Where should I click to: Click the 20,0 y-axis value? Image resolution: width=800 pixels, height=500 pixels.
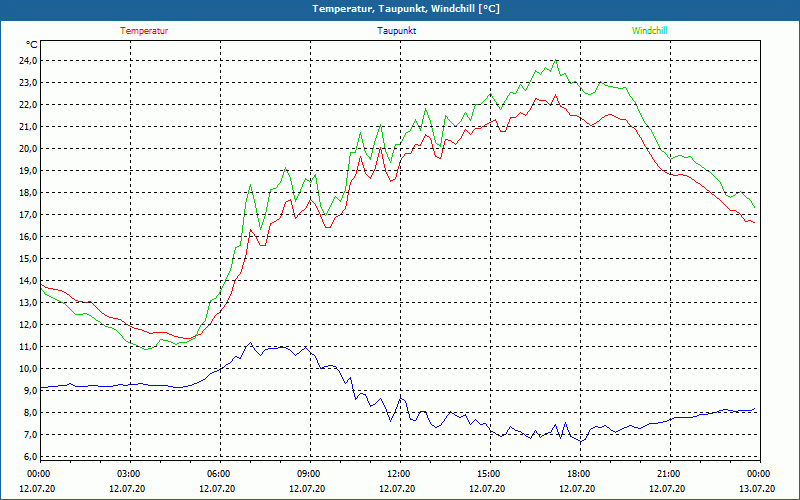click(28, 148)
